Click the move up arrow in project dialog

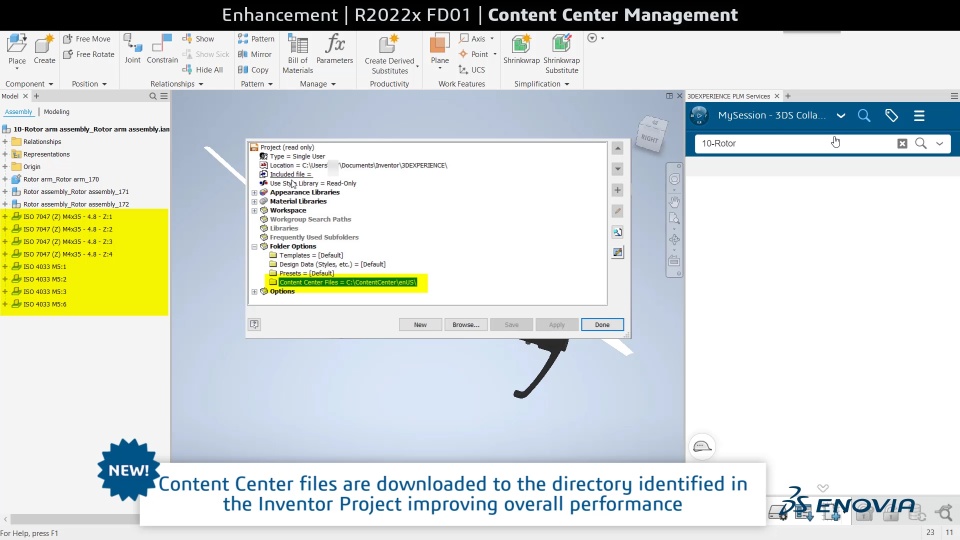[x=618, y=148]
